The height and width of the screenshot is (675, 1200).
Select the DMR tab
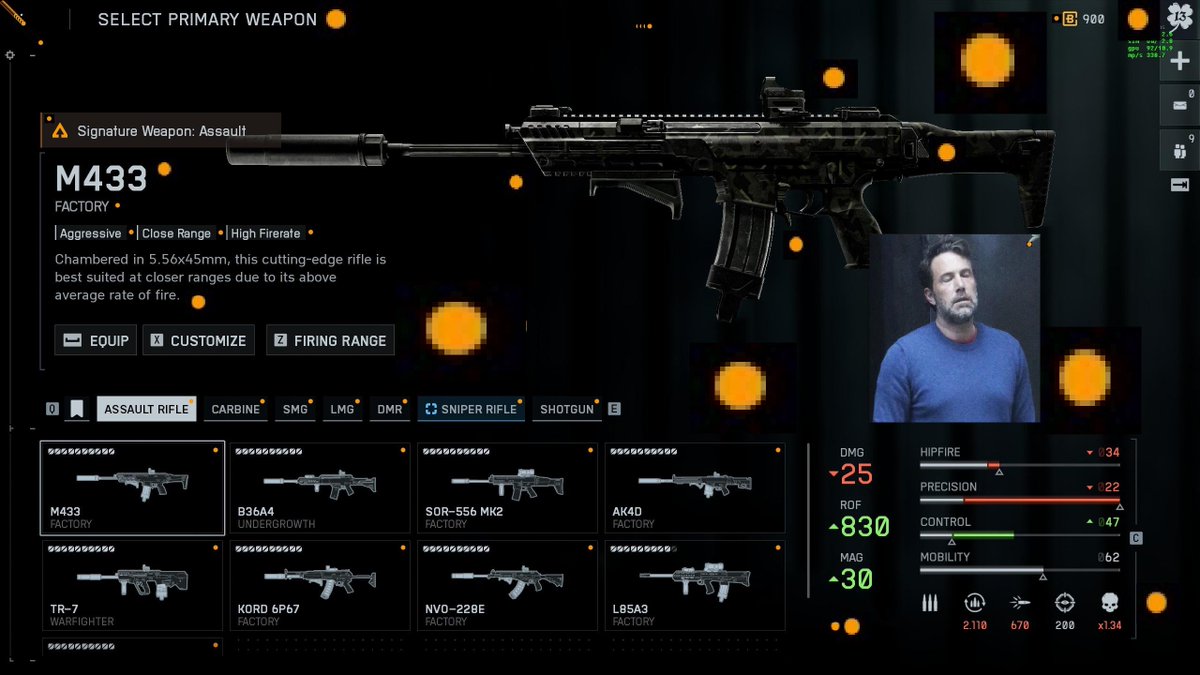point(390,409)
